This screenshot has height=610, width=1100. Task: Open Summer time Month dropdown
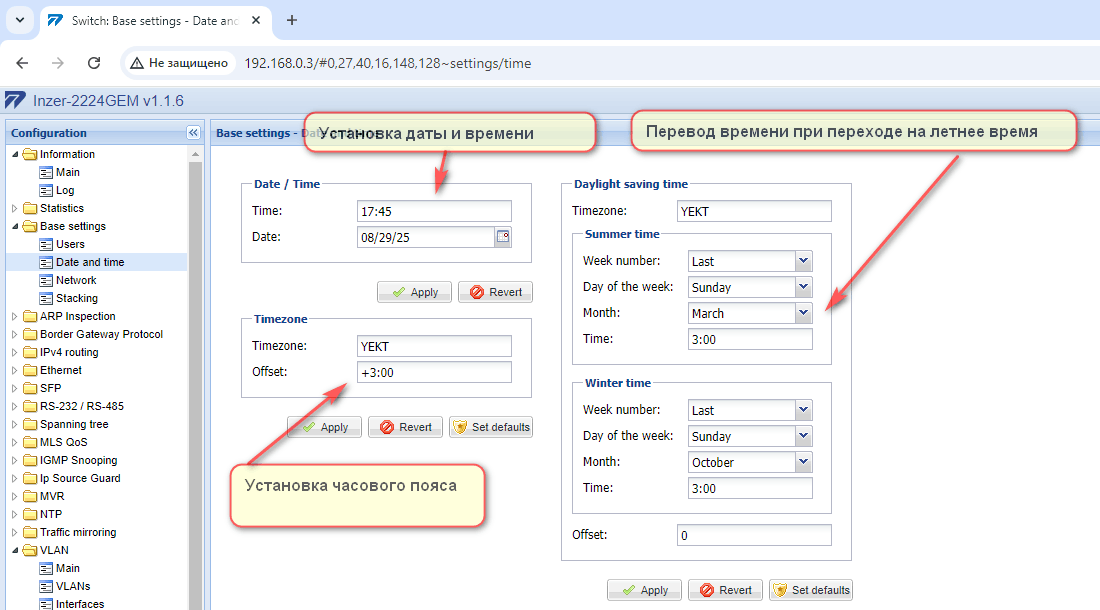[x=803, y=313]
